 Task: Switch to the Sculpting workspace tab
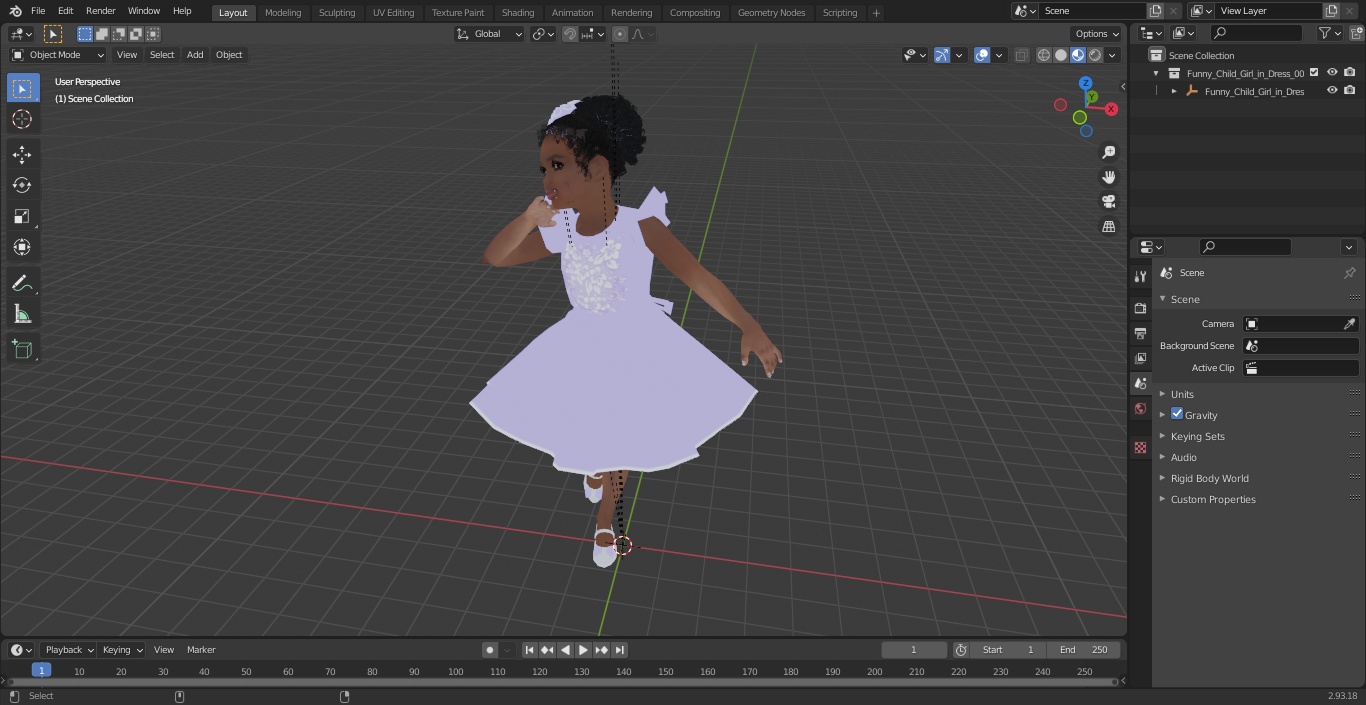[337, 13]
